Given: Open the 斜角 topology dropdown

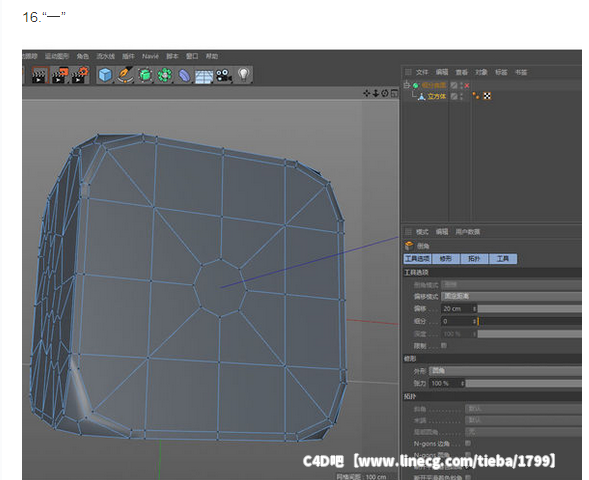Looking at the screenshot, I should (x=523, y=409).
